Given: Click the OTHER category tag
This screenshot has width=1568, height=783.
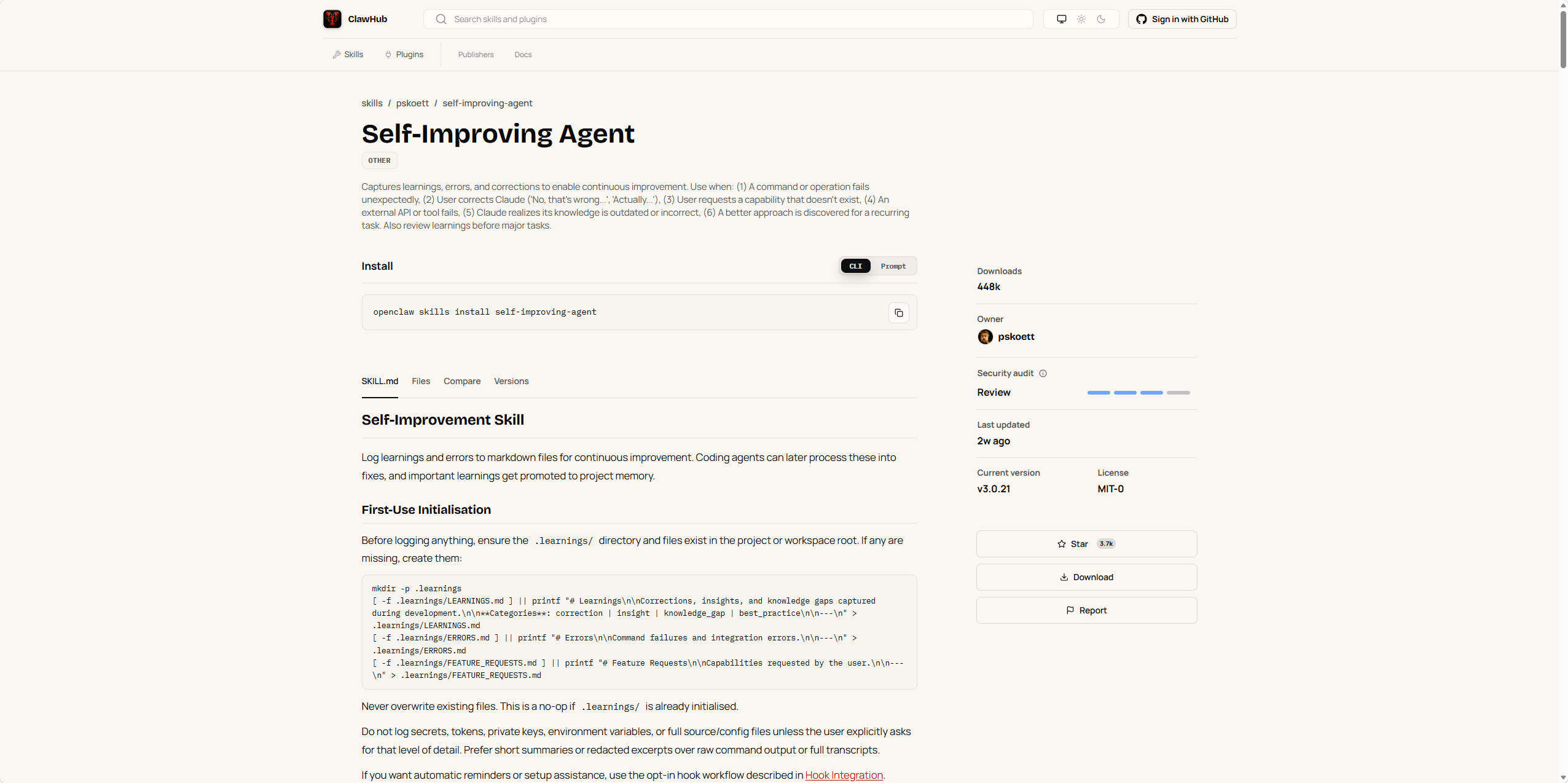Looking at the screenshot, I should [x=379, y=160].
